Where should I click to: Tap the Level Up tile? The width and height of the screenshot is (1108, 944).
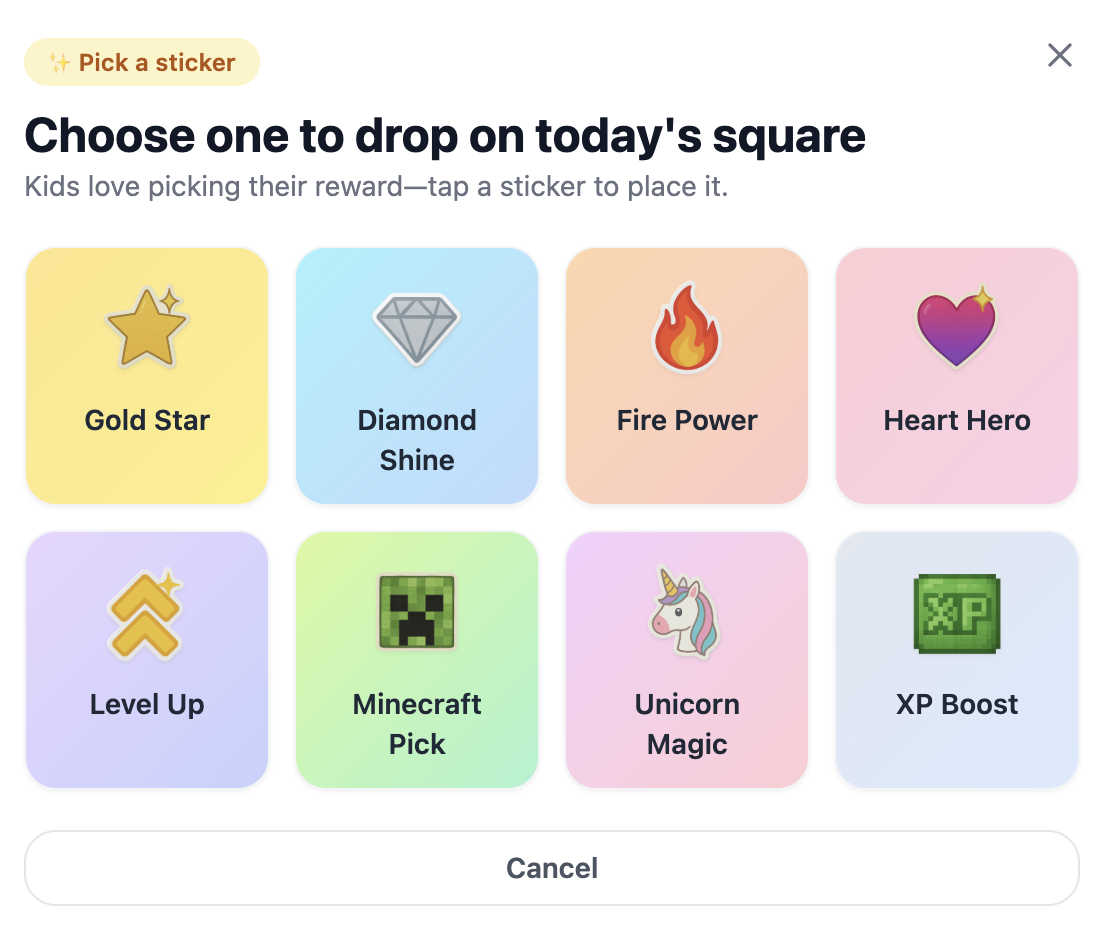146,659
